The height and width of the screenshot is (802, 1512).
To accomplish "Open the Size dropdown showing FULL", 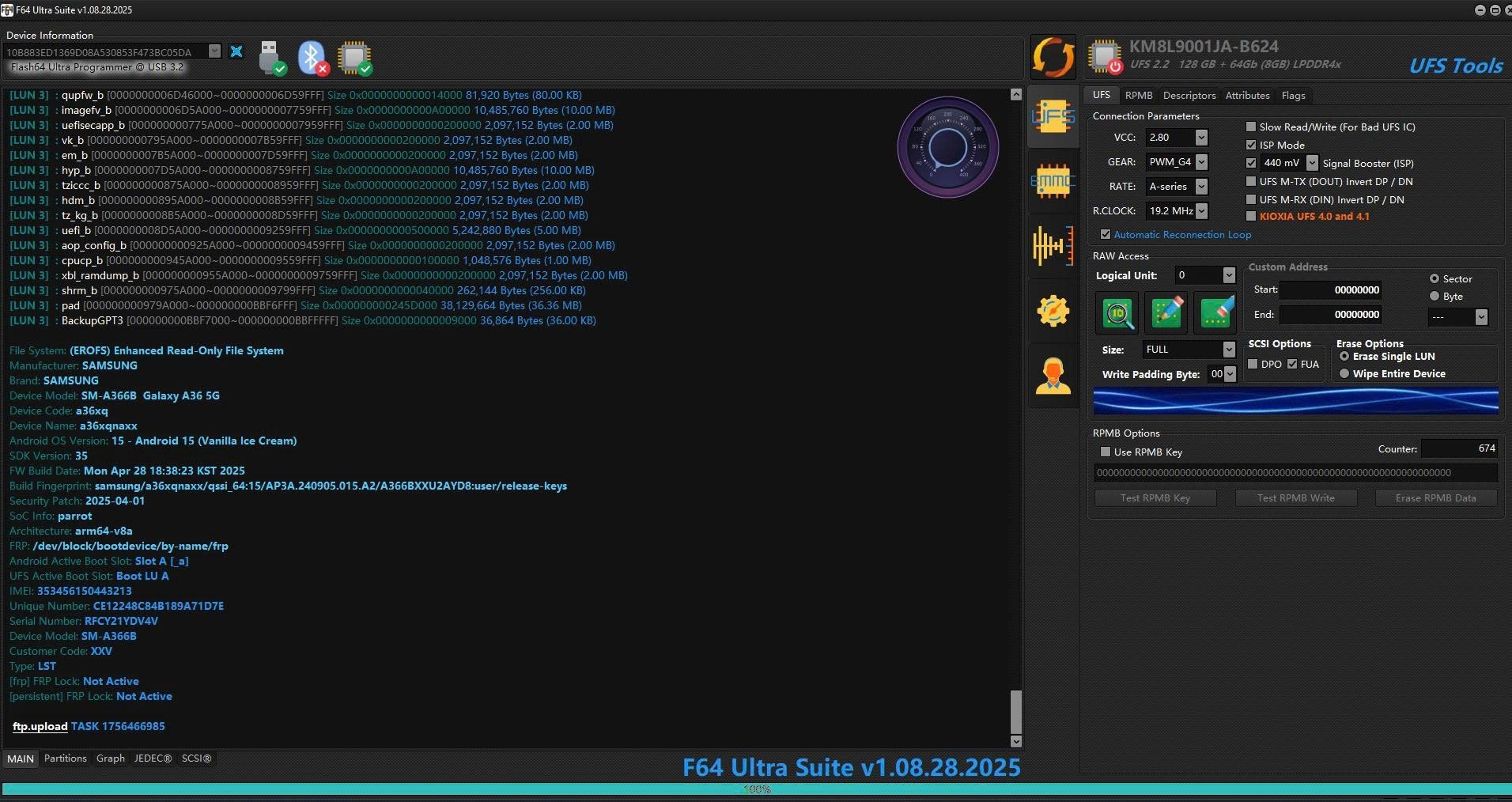I will 1229,350.
